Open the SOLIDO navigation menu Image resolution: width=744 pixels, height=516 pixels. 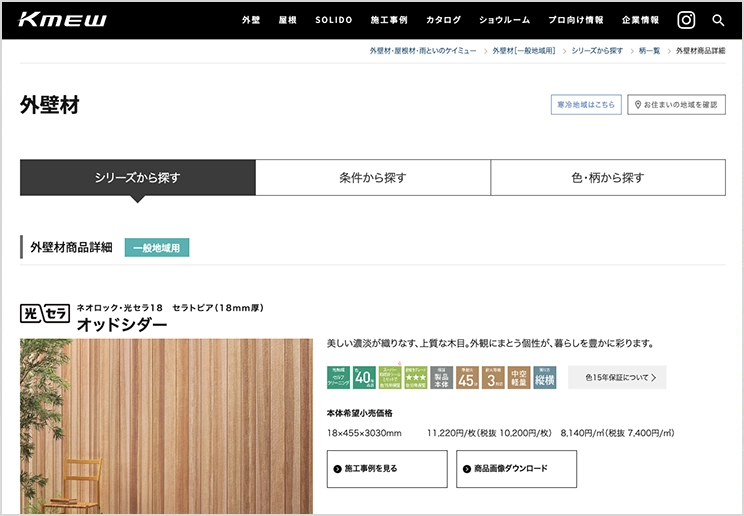[x=334, y=20]
